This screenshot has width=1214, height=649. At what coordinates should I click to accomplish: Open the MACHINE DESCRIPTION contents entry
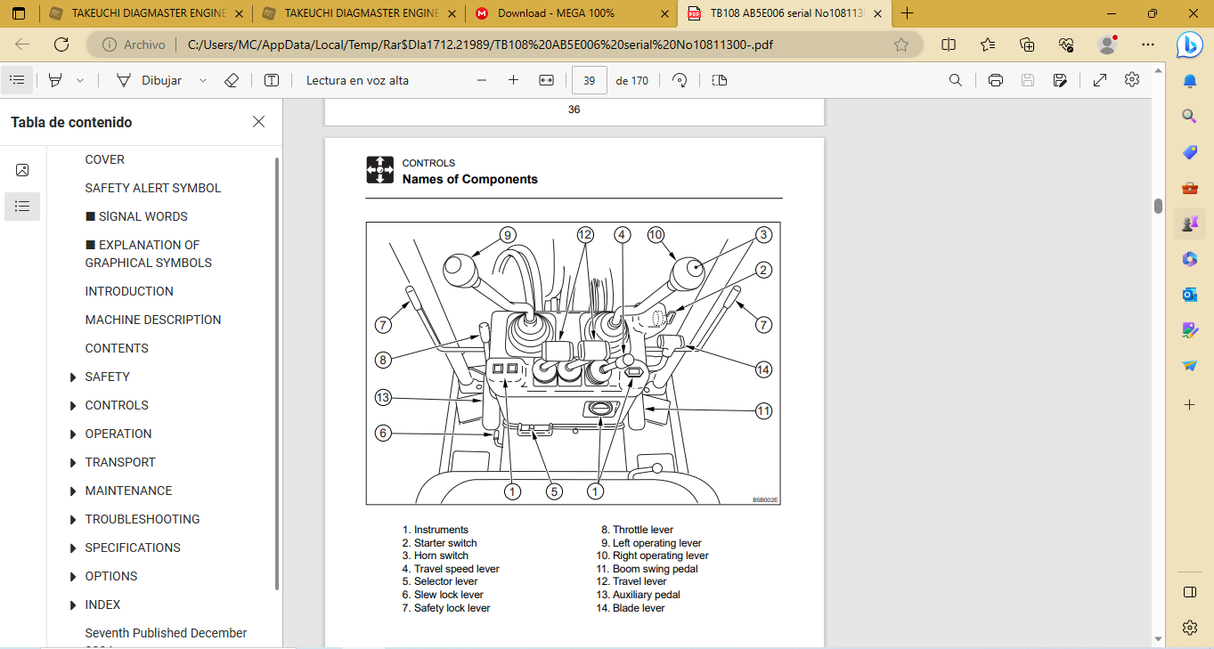click(x=153, y=320)
